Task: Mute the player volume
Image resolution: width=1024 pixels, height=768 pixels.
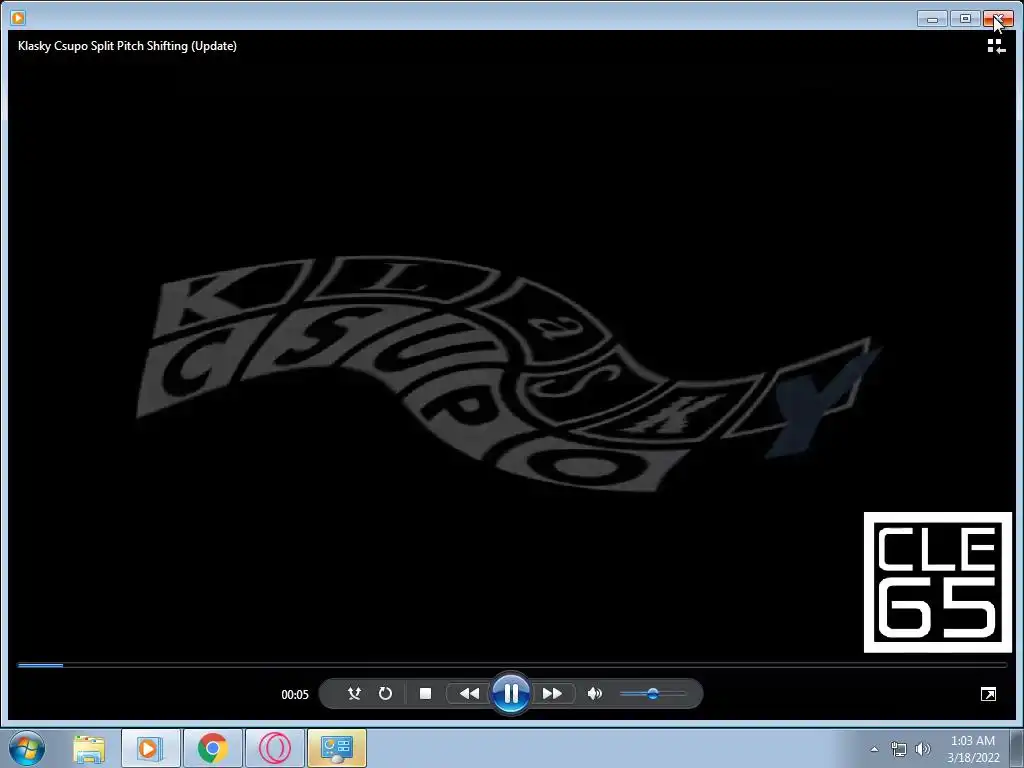Action: (594, 694)
